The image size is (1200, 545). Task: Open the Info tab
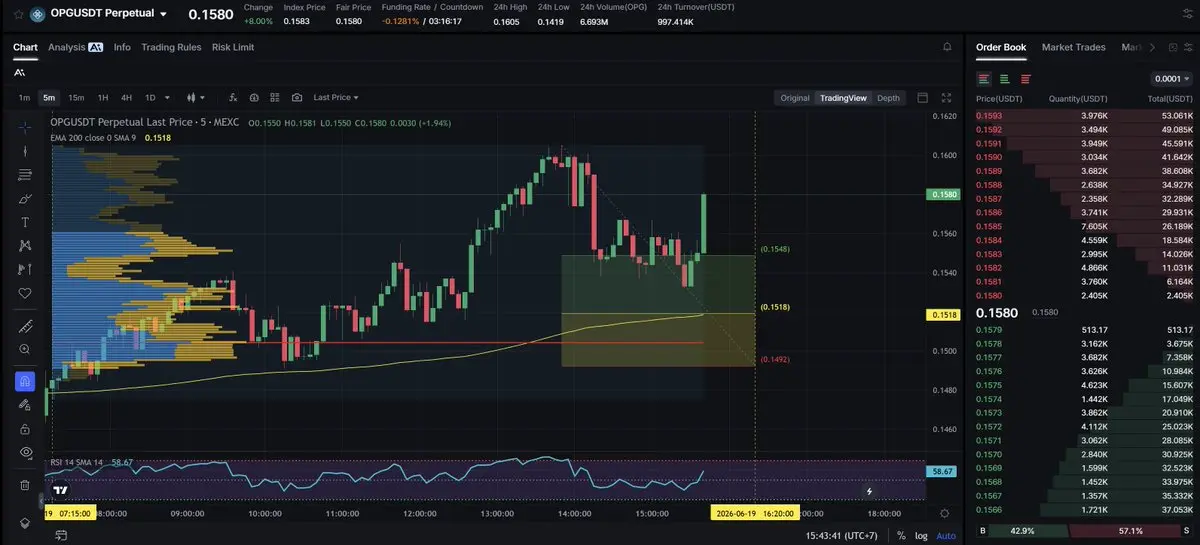[122, 47]
